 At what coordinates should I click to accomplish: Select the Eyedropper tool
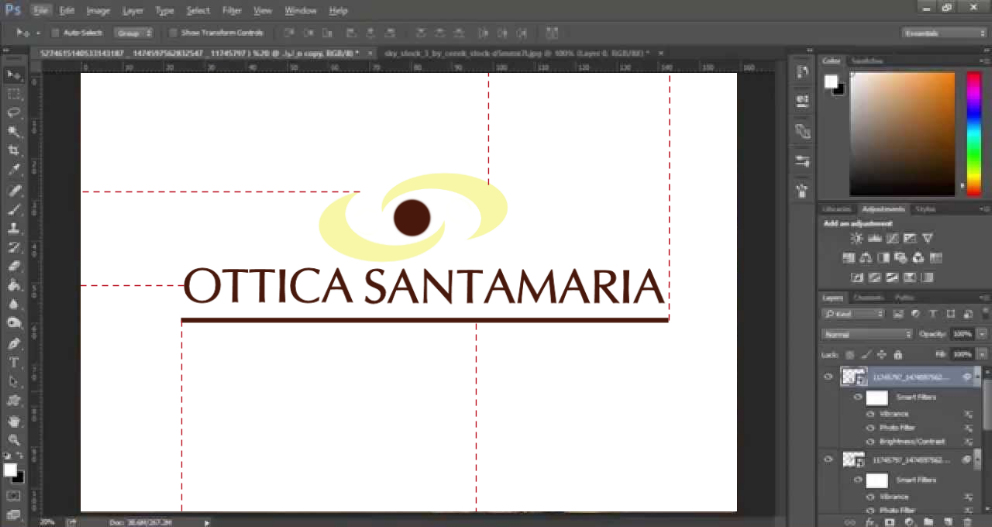pos(14,170)
